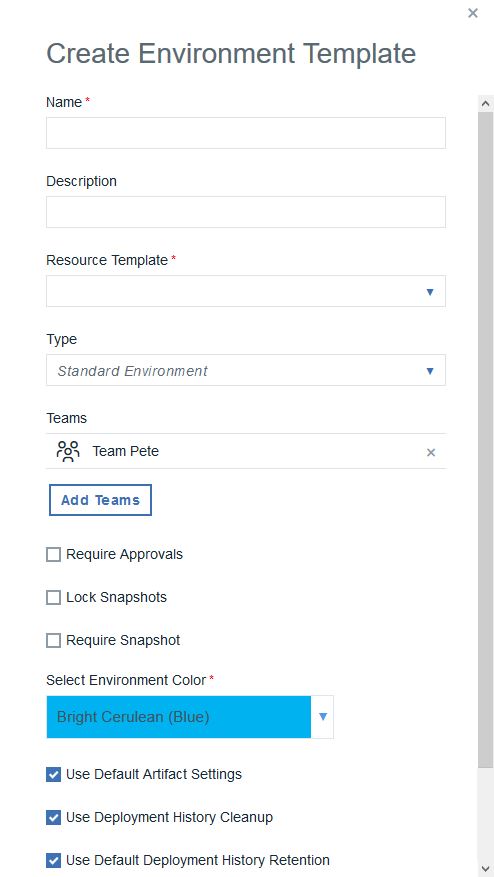Open the environment color dropdown arrow
Screen dimensions: 494x877
coord(322,717)
